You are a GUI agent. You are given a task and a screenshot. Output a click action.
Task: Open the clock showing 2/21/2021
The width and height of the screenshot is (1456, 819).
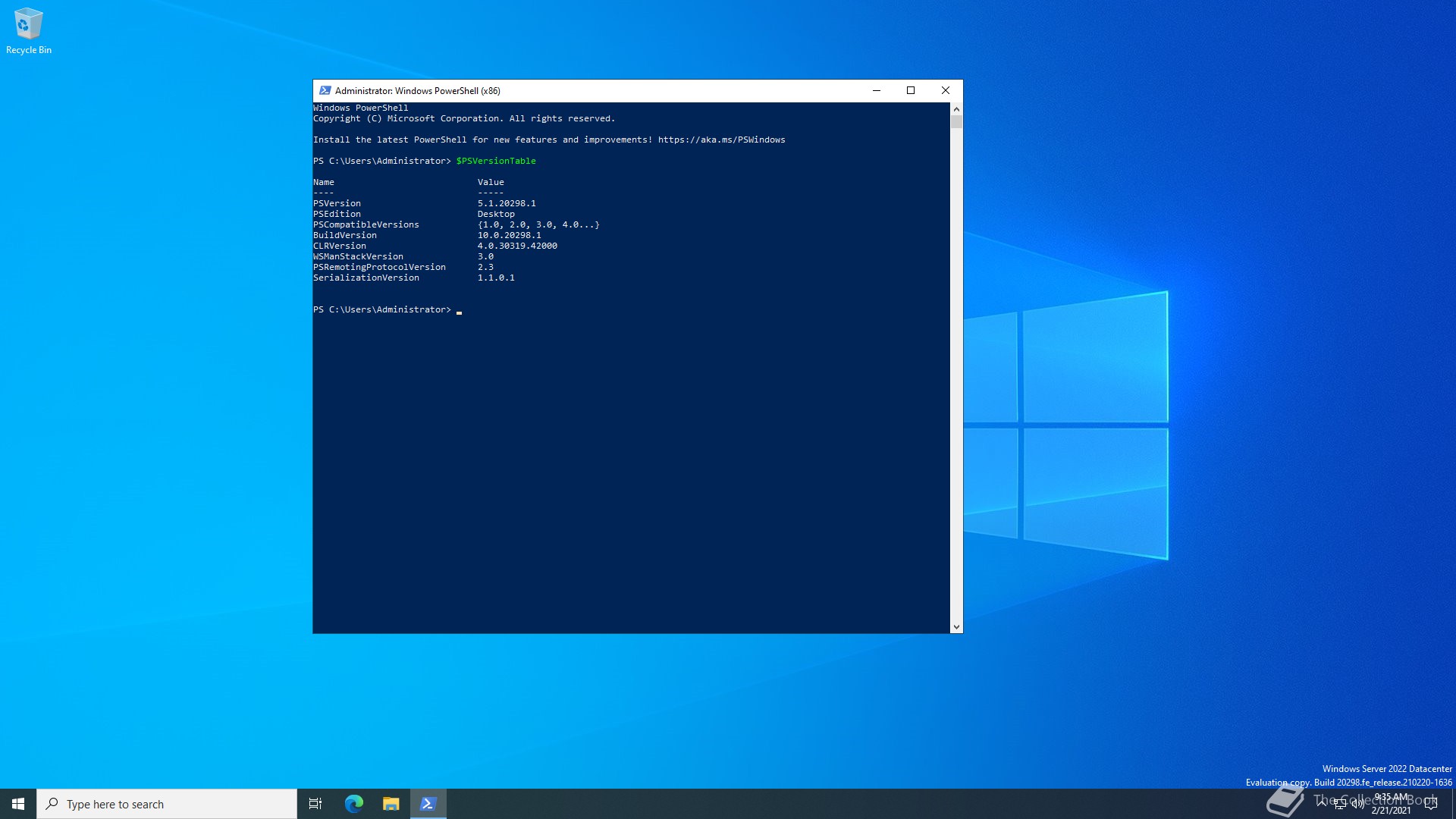pos(1392,804)
